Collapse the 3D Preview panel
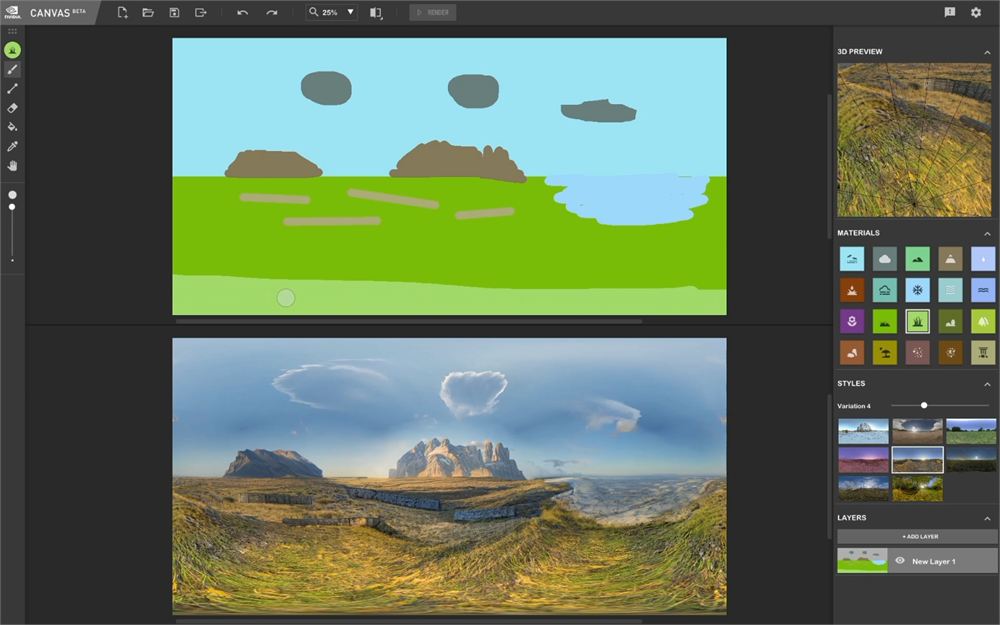 point(987,52)
